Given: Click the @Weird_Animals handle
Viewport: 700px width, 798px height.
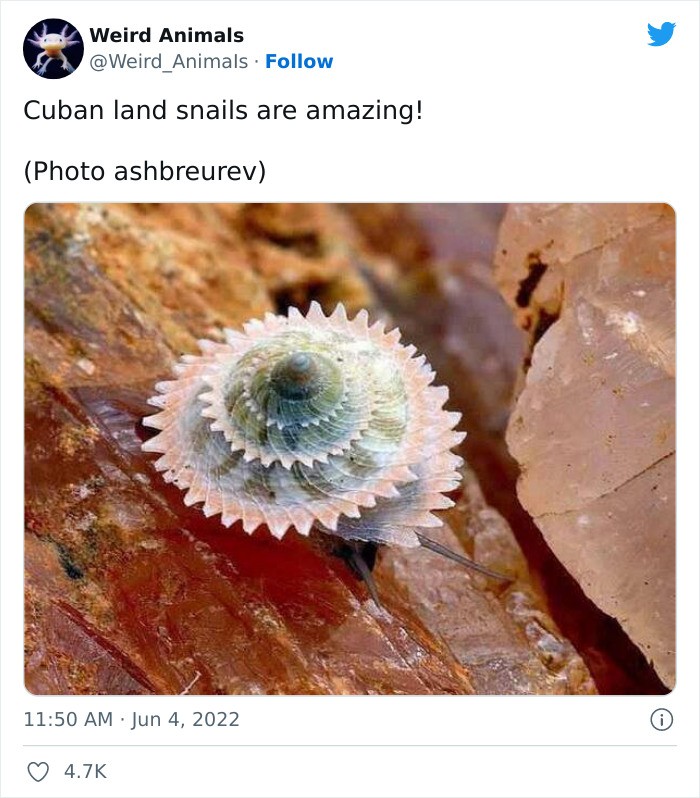Looking at the screenshot, I should click(169, 62).
